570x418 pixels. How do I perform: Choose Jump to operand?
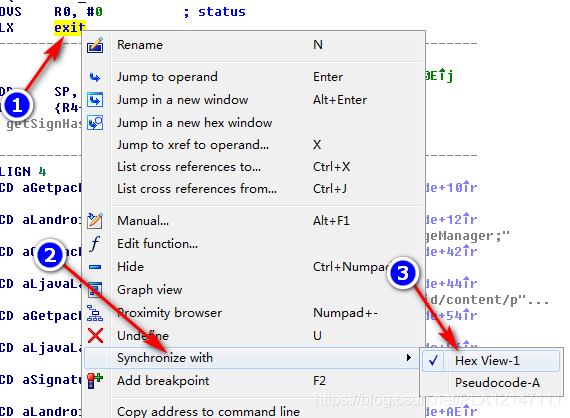[x=253, y=77]
